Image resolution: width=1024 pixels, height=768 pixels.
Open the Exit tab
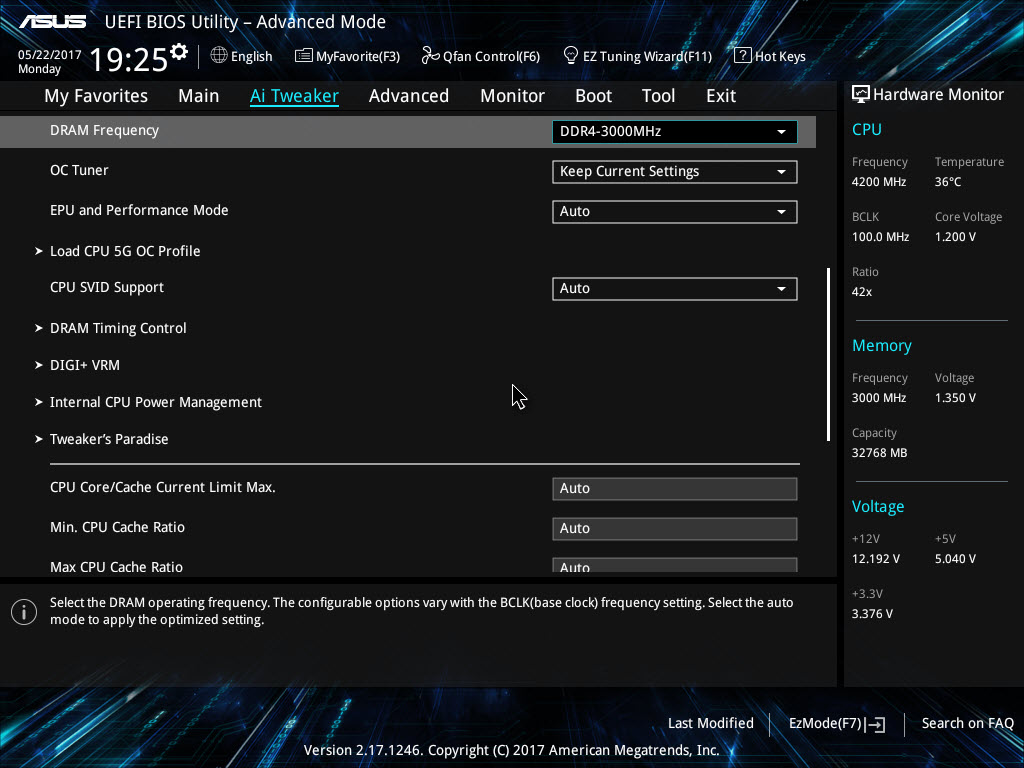pyautogui.click(x=721, y=96)
